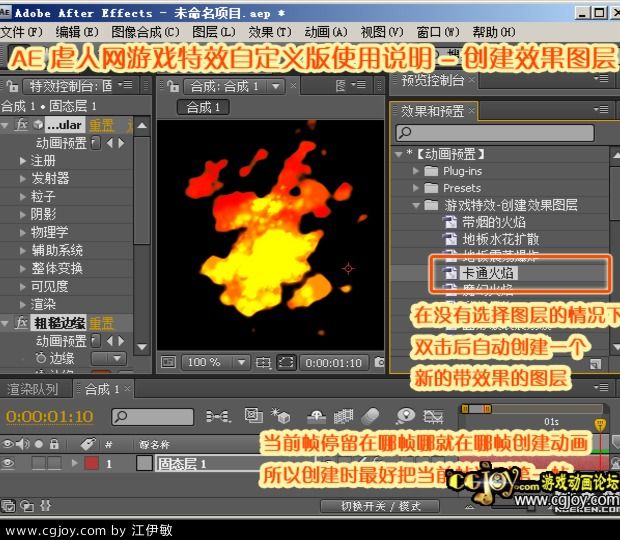This screenshot has height=540, width=620.
Task: Open the 效果(T) menu
Action: tap(270, 32)
